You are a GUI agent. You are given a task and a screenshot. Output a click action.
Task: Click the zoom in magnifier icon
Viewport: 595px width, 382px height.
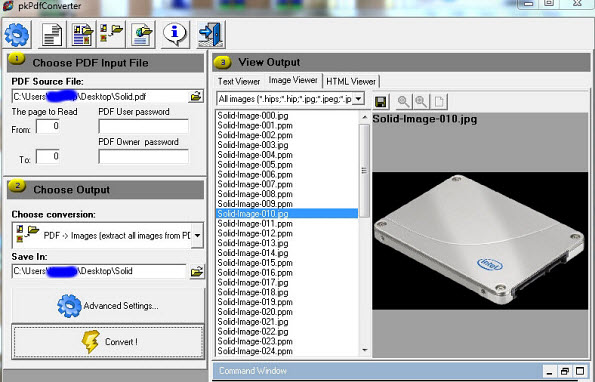tap(421, 102)
